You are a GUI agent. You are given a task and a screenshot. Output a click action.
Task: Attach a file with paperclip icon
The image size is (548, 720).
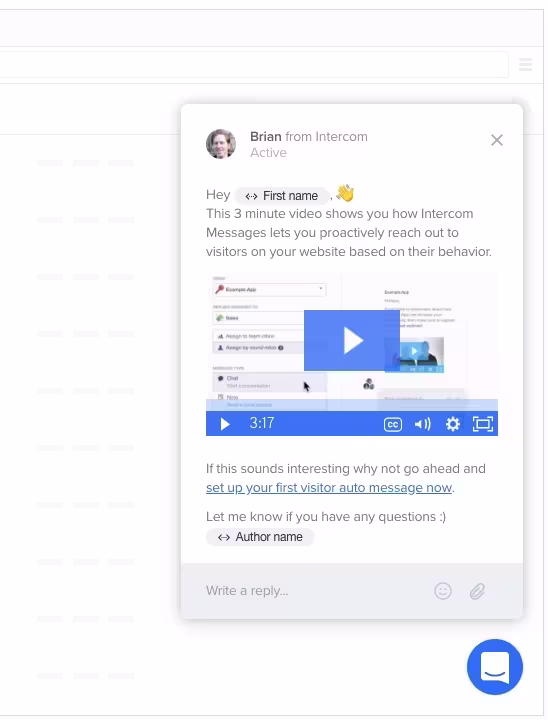pos(477,591)
